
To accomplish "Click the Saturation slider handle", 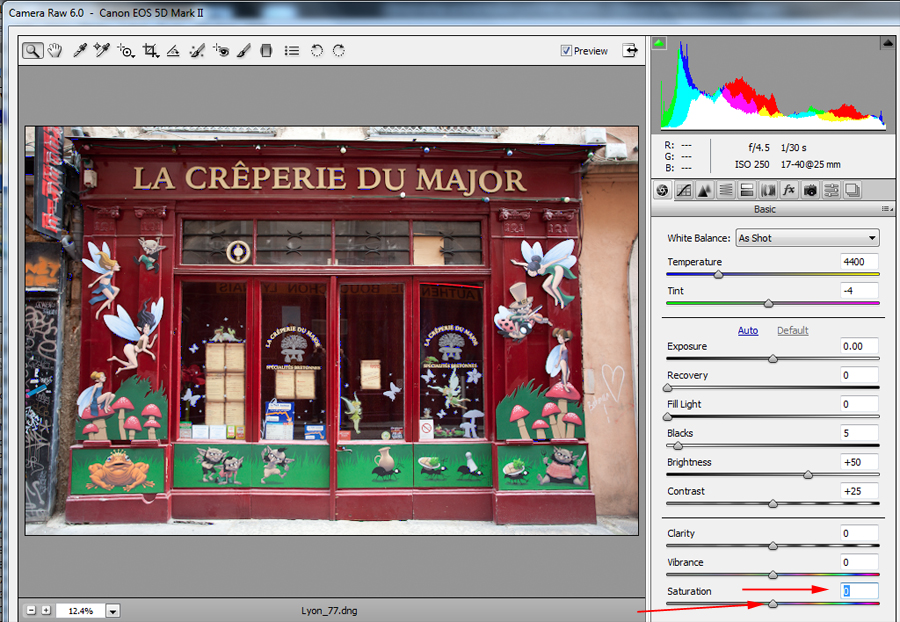I will (773, 604).
